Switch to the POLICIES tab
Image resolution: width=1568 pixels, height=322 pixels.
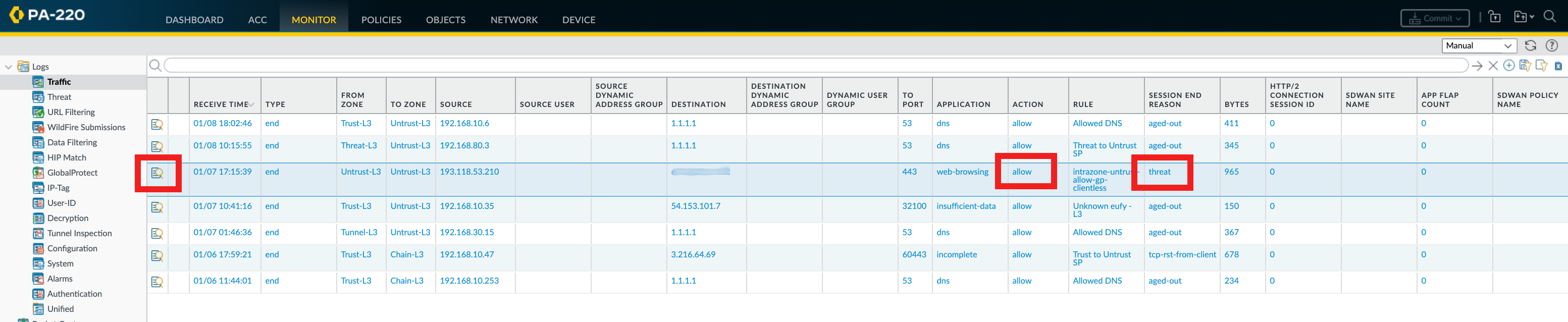(381, 20)
